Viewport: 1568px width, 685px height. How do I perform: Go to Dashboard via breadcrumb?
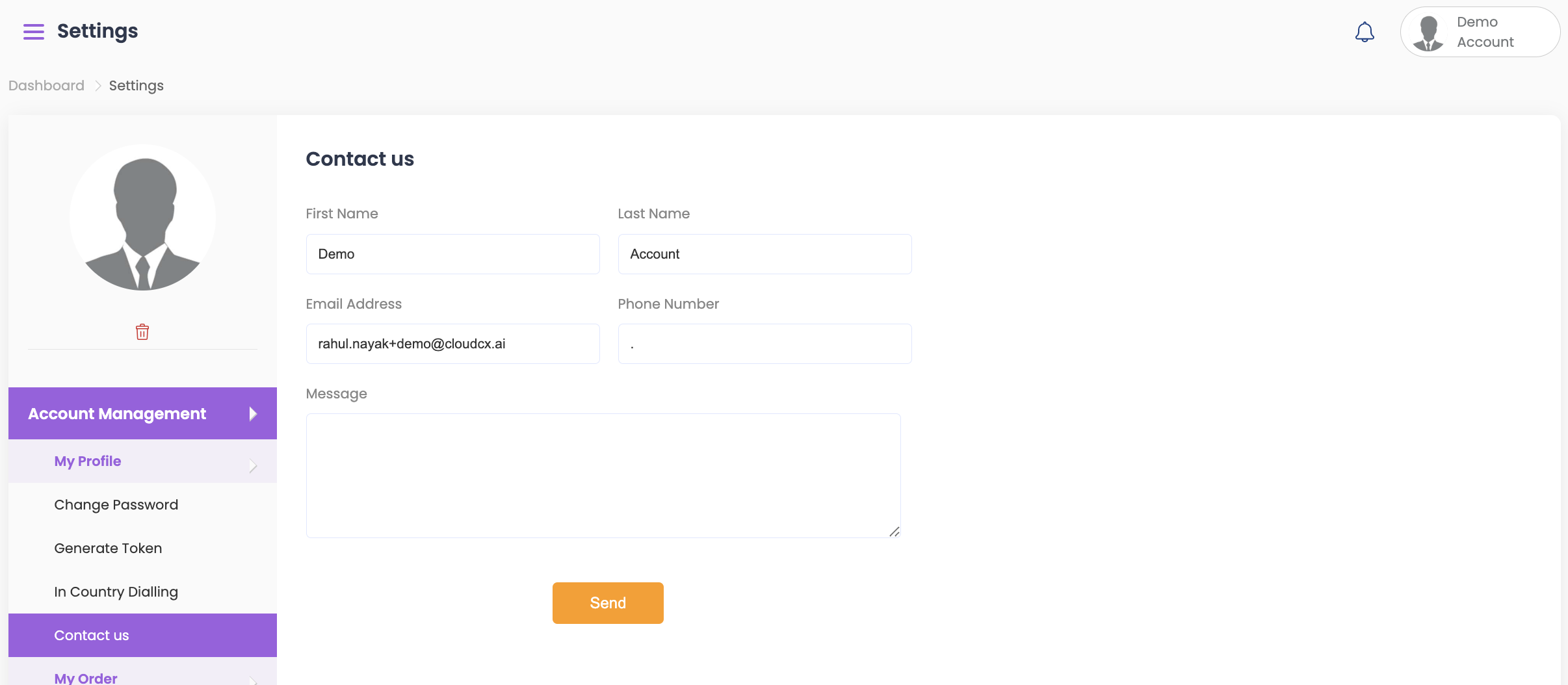[x=46, y=86]
